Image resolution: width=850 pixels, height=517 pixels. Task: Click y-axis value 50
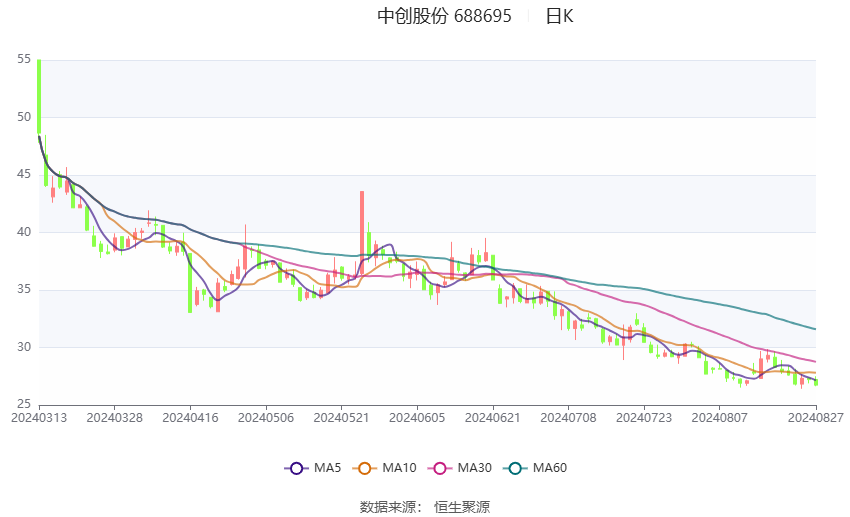pyautogui.click(x=24, y=117)
